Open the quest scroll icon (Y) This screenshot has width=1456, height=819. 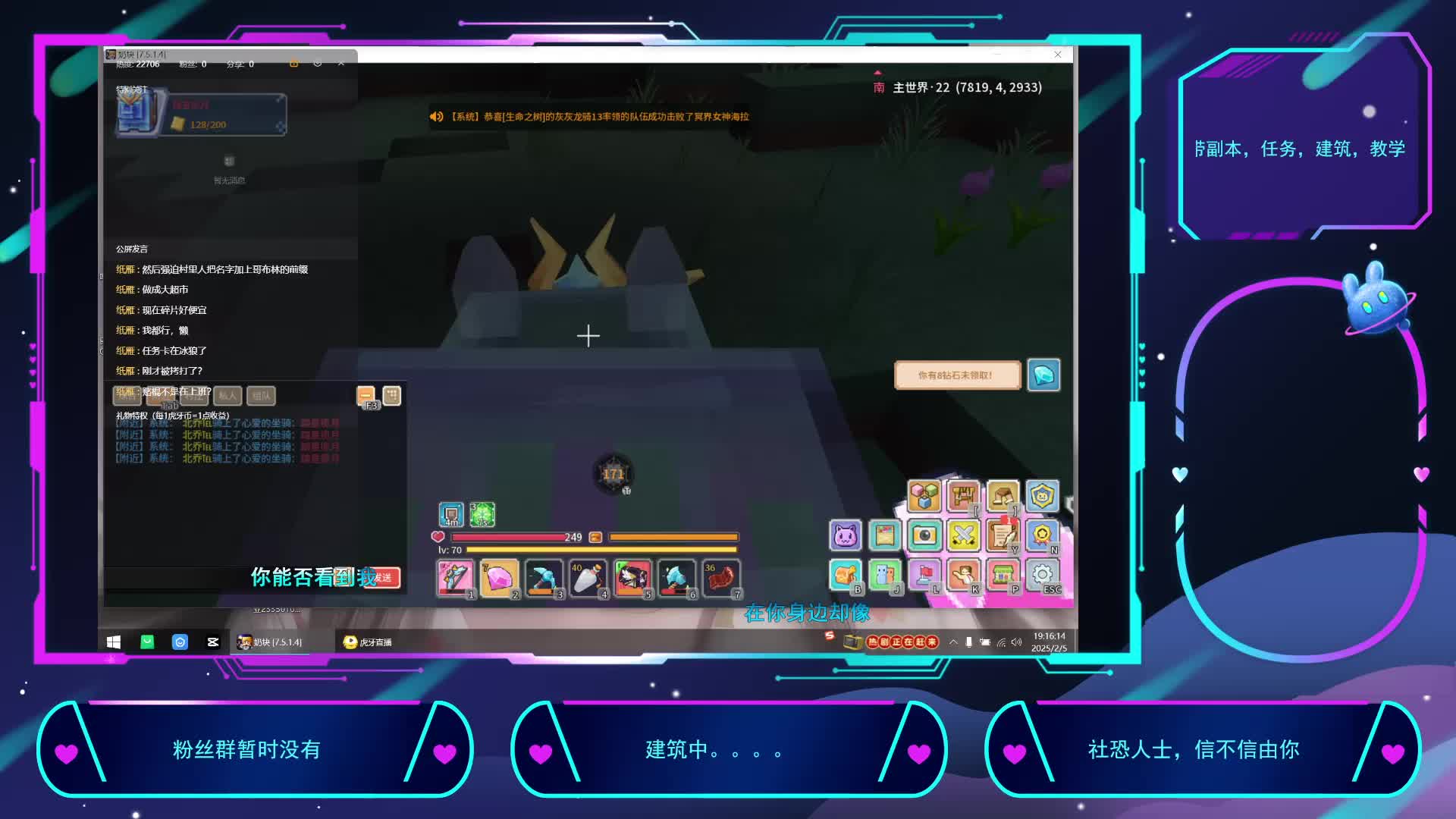pyautogui.click(x=1003, y=536)
